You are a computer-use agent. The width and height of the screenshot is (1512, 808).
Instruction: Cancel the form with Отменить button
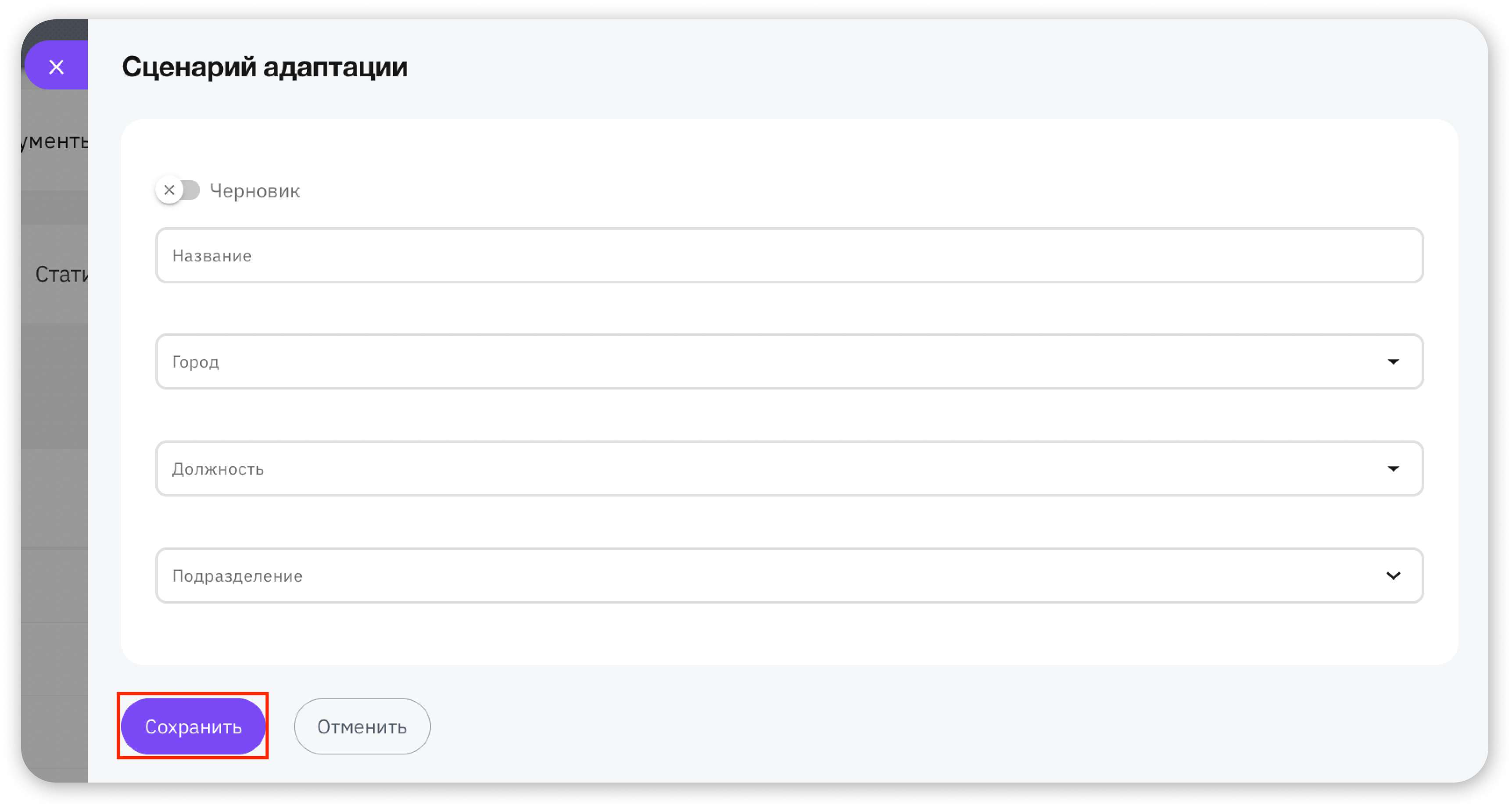coord(362,726)
